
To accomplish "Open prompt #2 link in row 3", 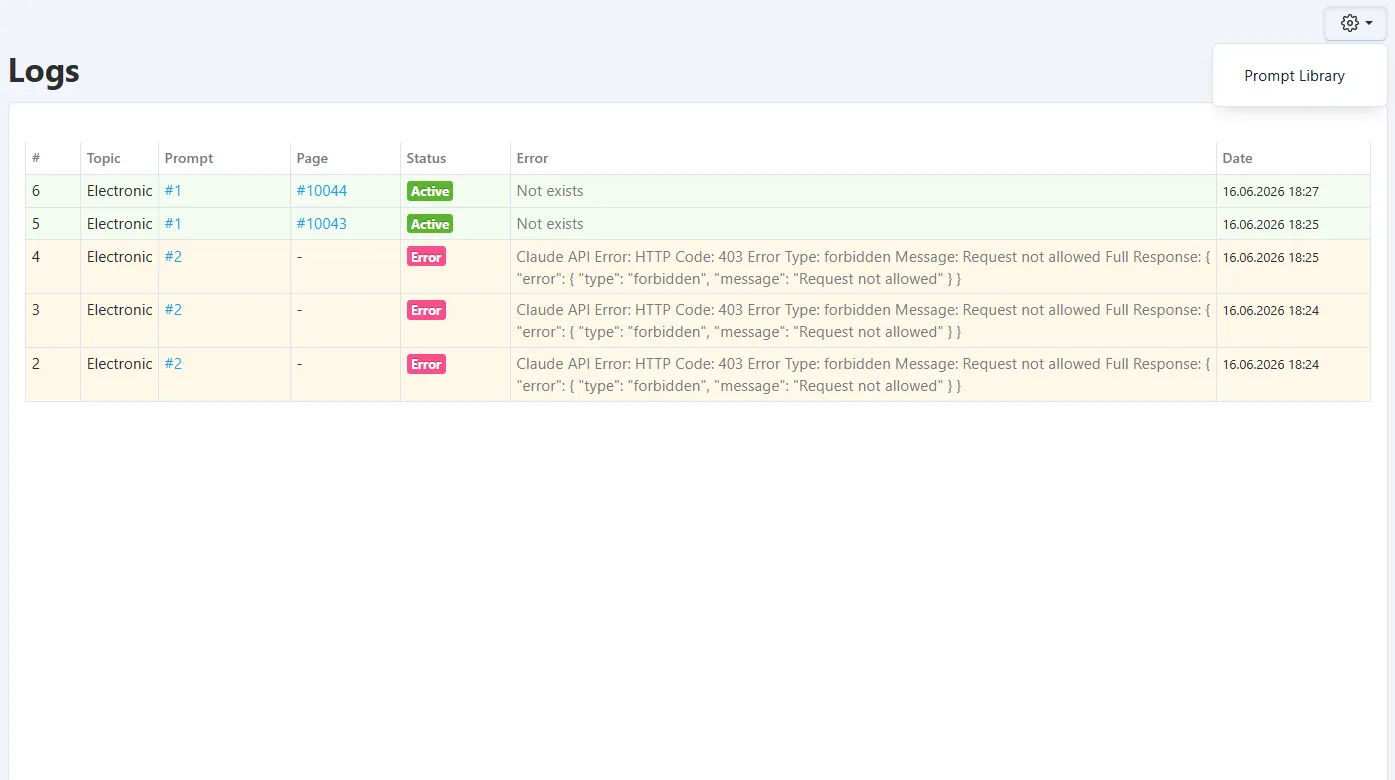I will pos(173,310).
